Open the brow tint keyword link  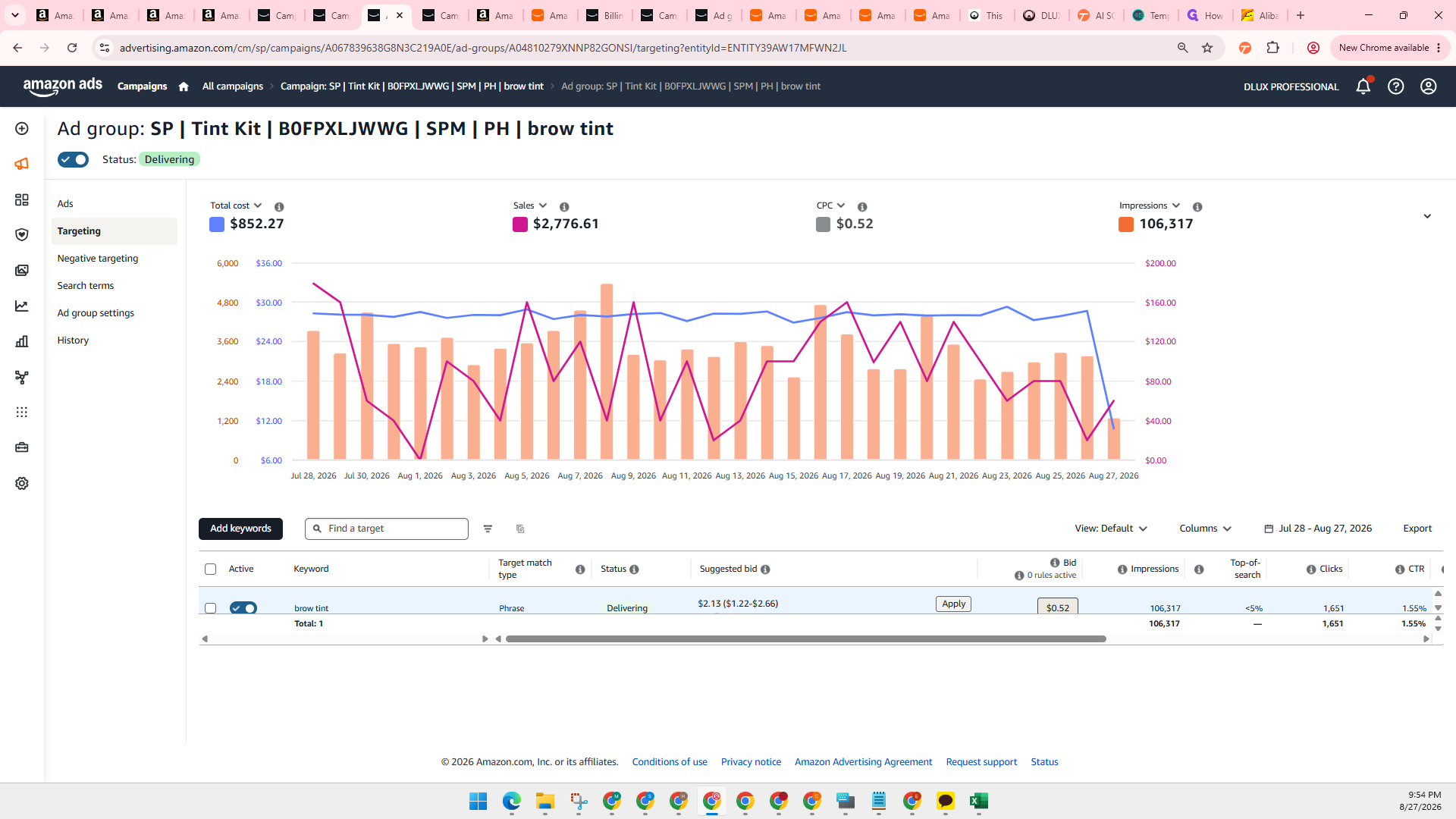311,608
